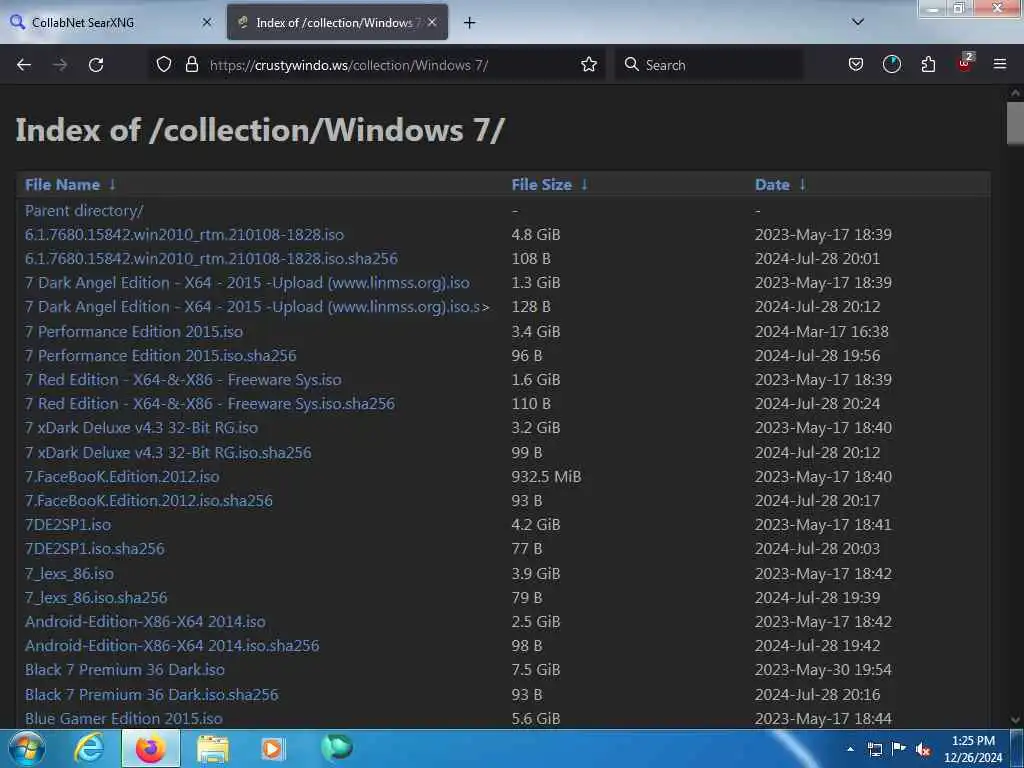Download 7 xDark Deluxe v4.3 32-Bit RG.iso
The image size is (1024, 768).
pos(141,428)
